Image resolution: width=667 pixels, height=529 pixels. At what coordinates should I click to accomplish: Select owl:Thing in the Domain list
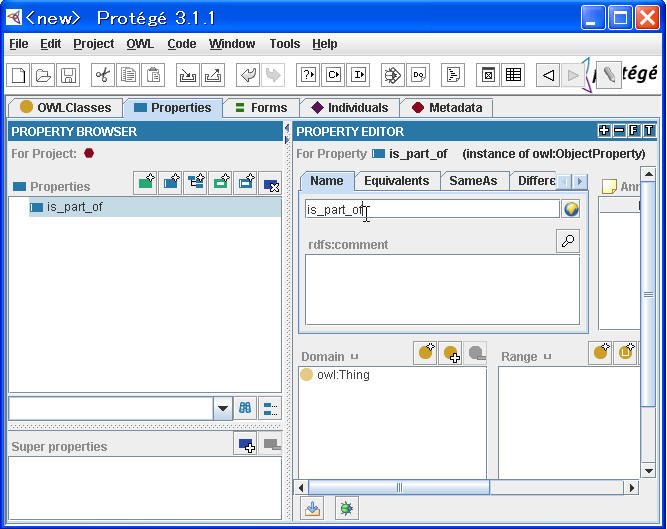pyautogui.click(x=343, y=375)
